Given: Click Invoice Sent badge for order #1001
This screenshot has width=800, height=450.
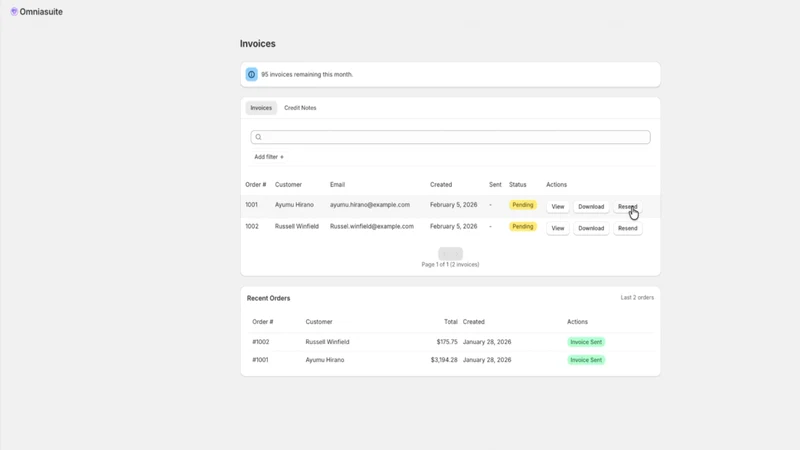Looking at the screenshot, I should click(586, 360).
